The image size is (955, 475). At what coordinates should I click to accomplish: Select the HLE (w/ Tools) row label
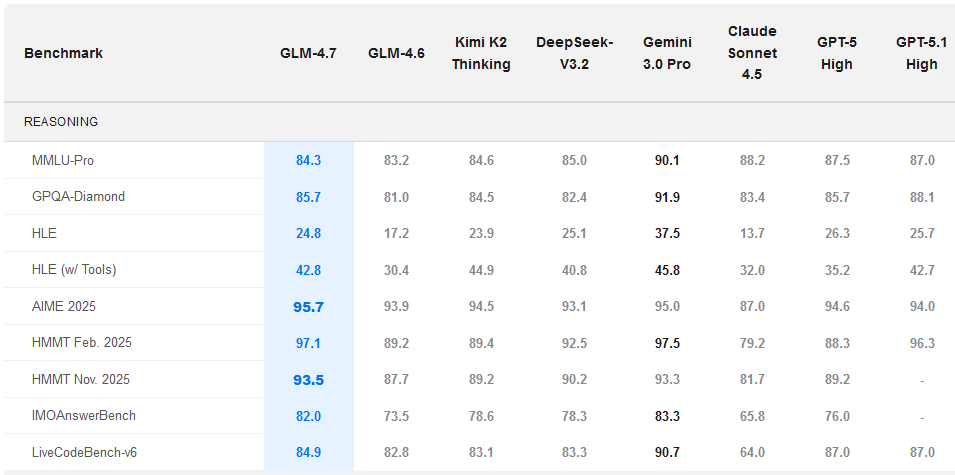(x=74, y=270)
